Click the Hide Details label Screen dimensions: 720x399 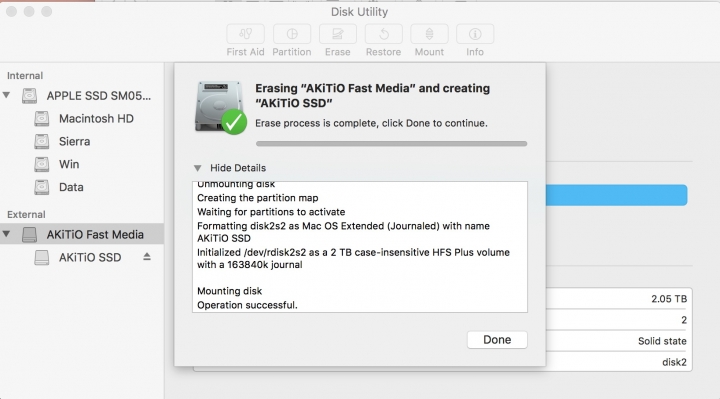coord(238,168)
